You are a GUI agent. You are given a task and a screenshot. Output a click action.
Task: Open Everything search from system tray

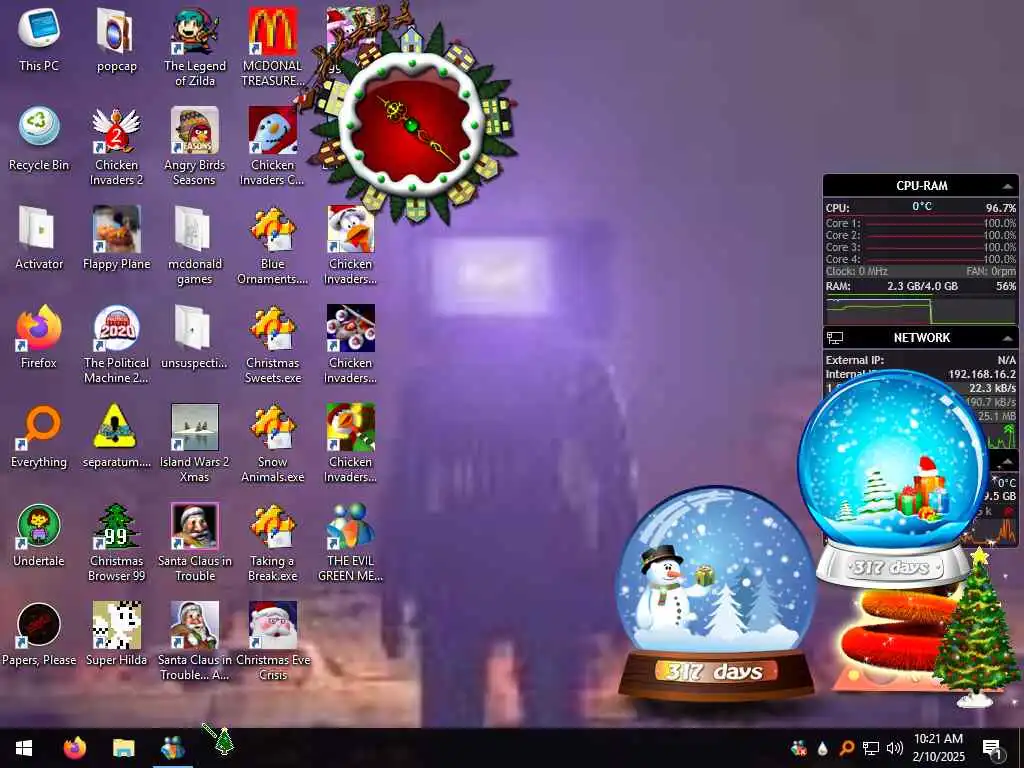[x=846, y=748]
